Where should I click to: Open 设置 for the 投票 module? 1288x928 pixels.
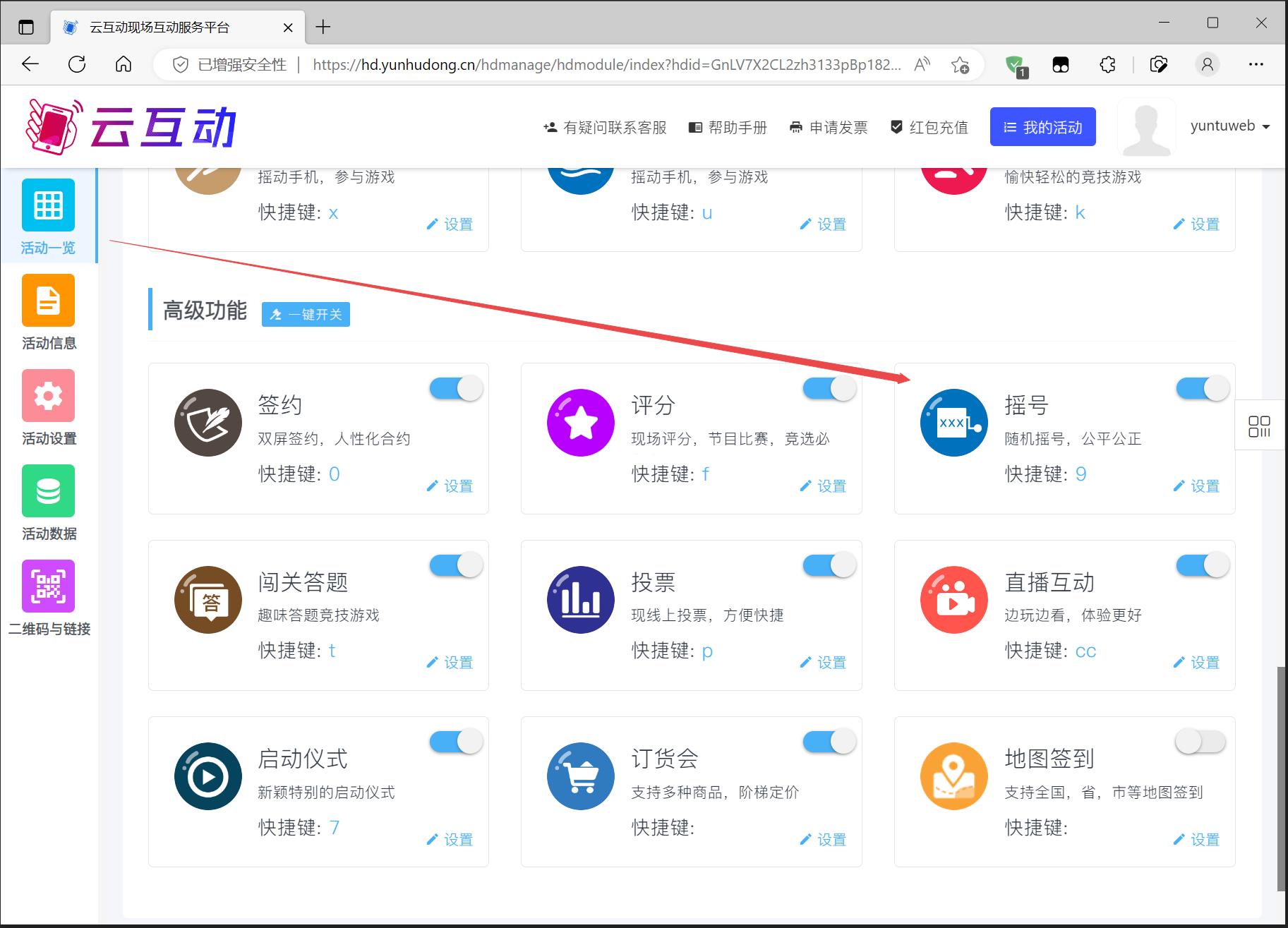tap(823, 662)
